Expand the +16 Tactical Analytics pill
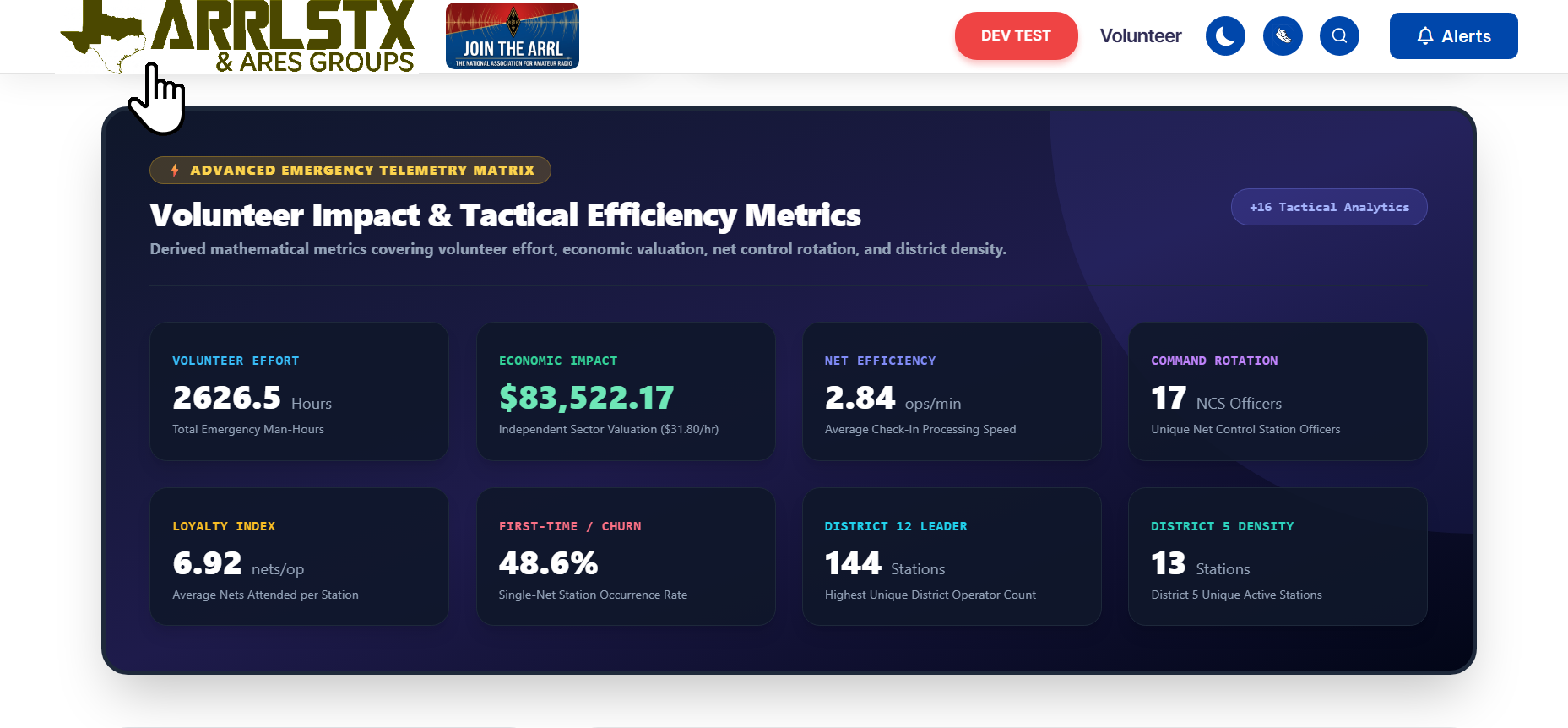The height and width of the screenshot is (728, 1568). click(1329, 207)
